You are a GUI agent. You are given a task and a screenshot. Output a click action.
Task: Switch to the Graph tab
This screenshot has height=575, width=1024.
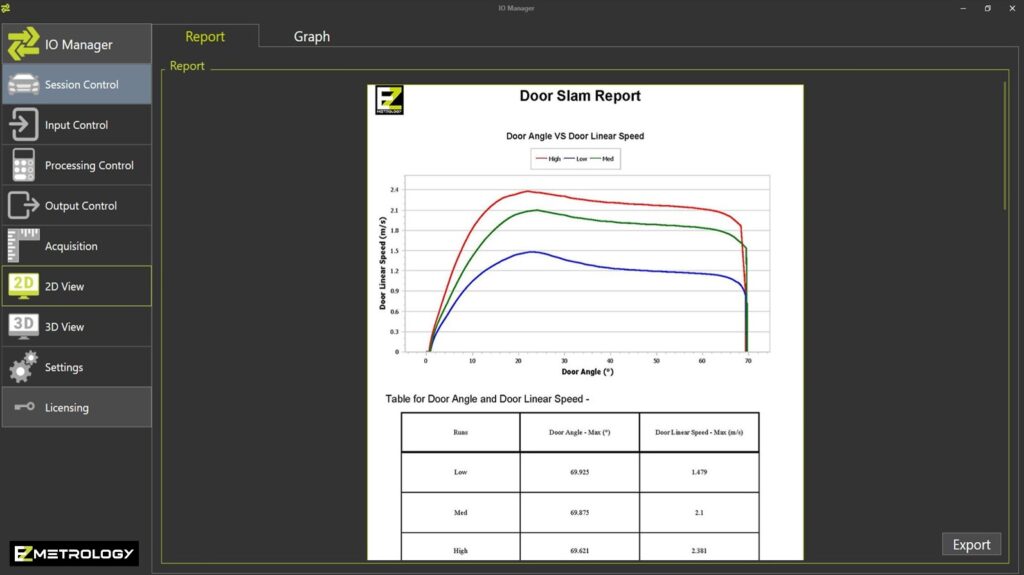[311, 37]
